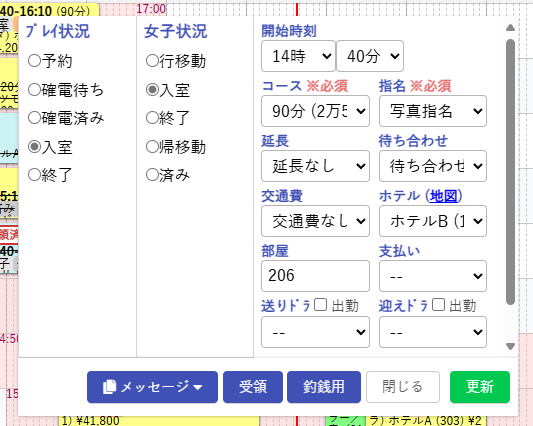Tick the 出勤 checkbox beside 迎えドラ
This screenshot has height=426, width=533.
[x=438, y=305]
